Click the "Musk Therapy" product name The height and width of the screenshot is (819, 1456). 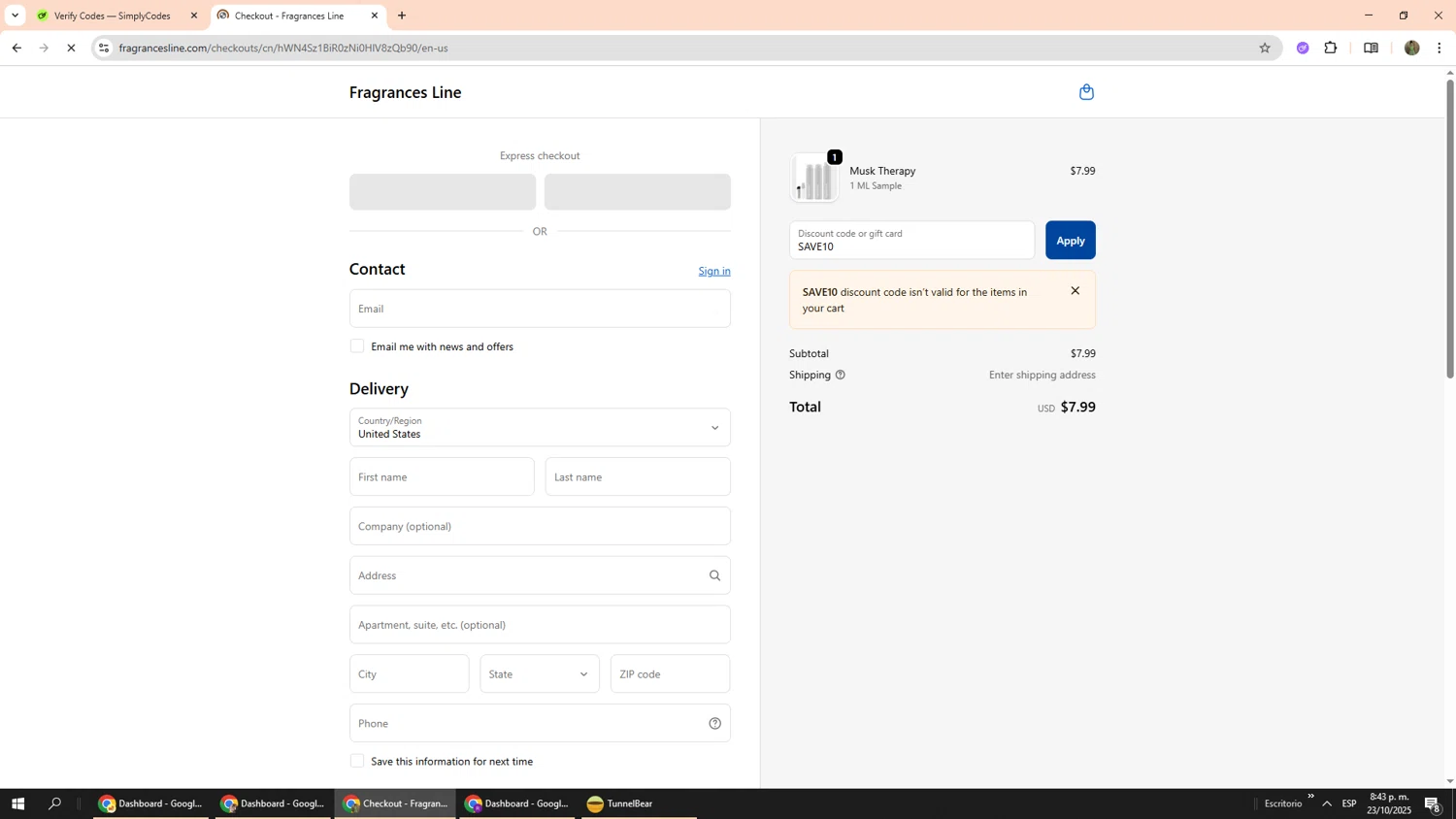pyautogui.click(x=882, y=171)
